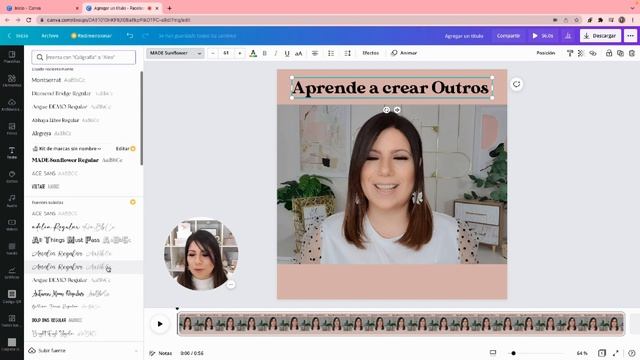This screenshot has height=360, width=640.
Task: Open the Audio sidebar panel
Action: pyautogui.click(x=12, y=200)
